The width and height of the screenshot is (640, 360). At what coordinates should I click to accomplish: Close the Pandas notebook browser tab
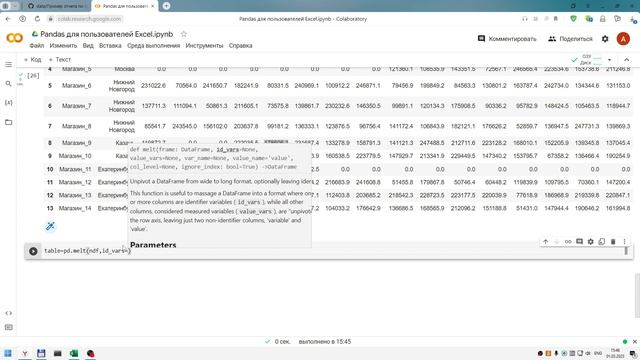click(152, 6)
